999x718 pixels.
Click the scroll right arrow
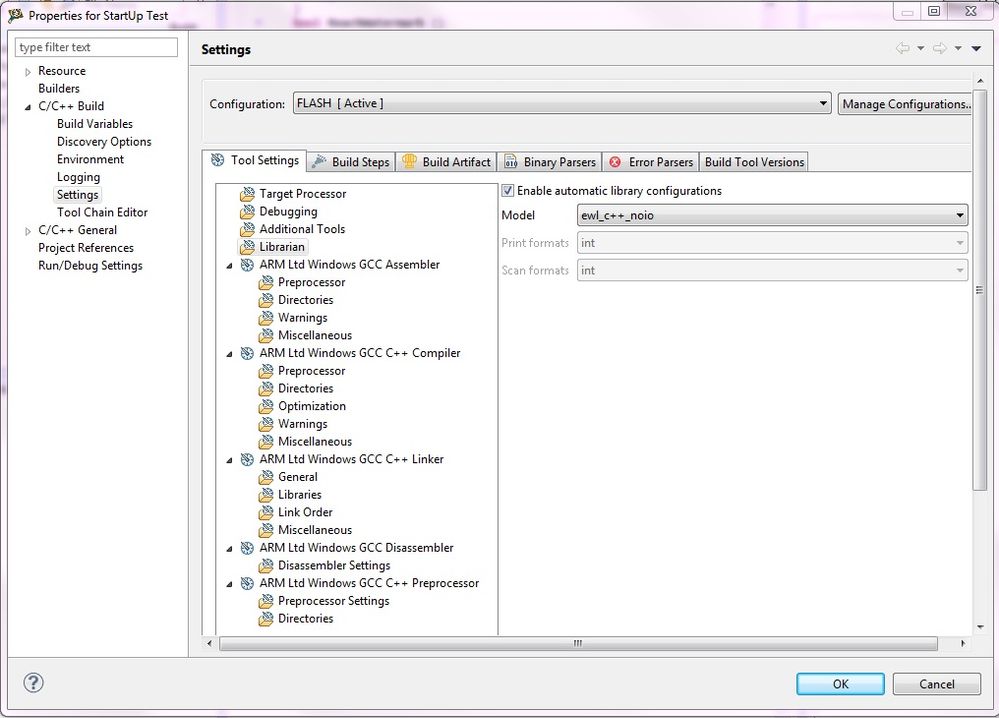click(963, 643)
